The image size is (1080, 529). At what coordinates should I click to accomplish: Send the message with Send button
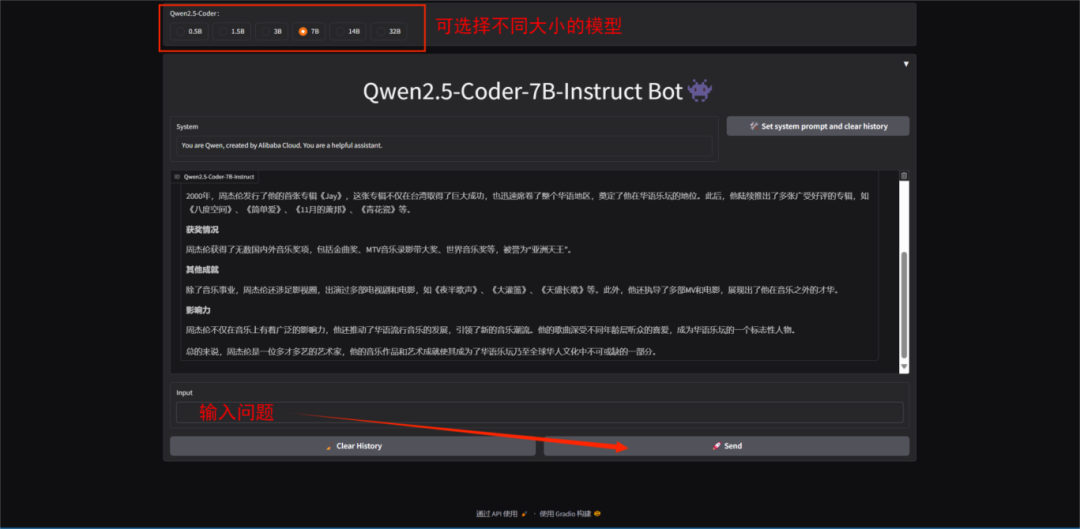click(726, 446)
